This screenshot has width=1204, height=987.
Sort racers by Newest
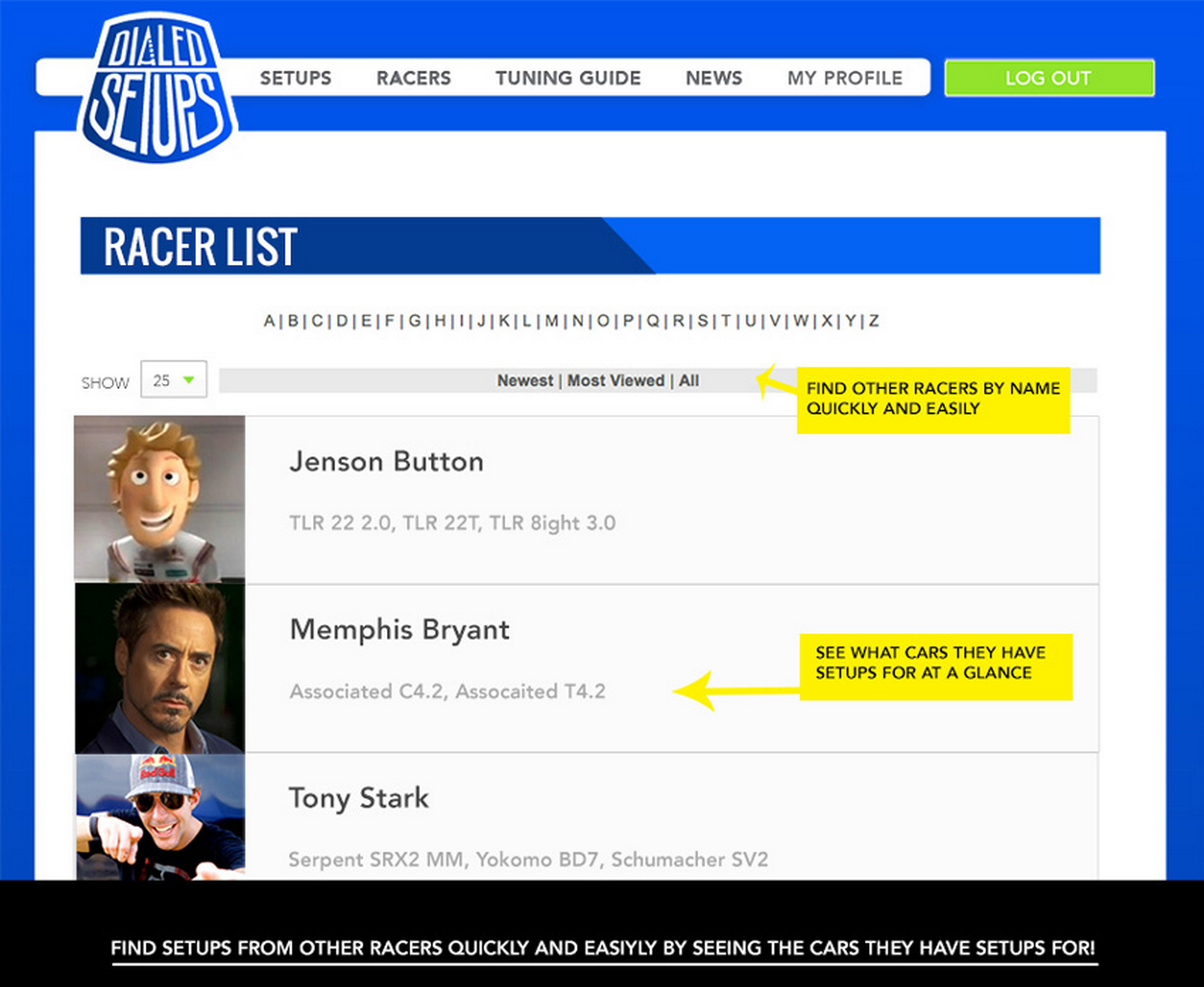click(525, 381)
